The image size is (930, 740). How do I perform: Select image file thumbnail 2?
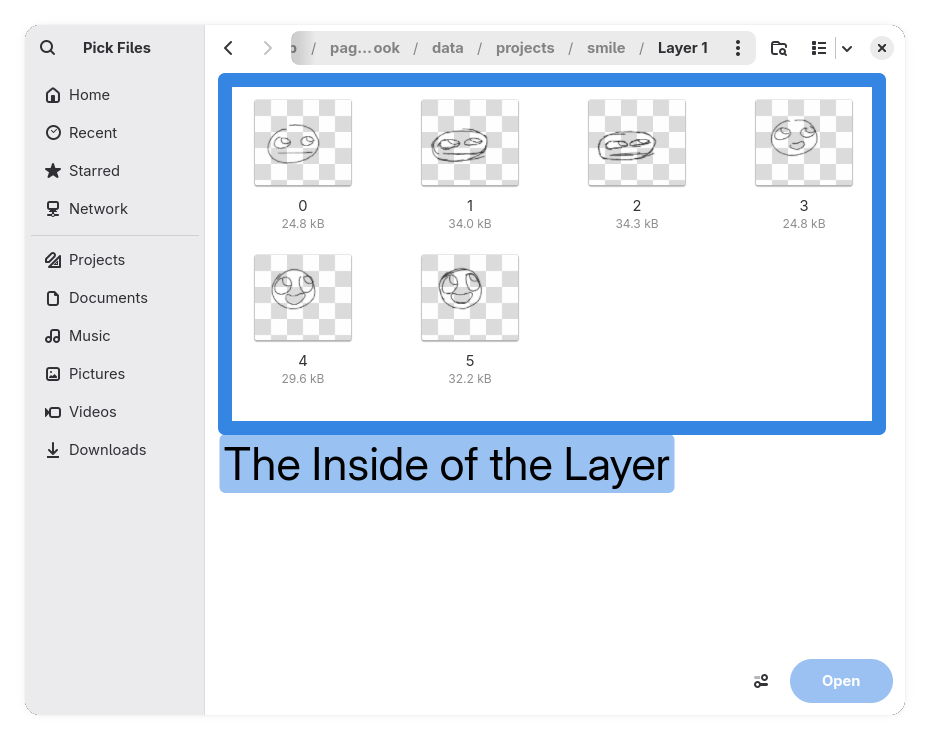click(x=637, y=143)
